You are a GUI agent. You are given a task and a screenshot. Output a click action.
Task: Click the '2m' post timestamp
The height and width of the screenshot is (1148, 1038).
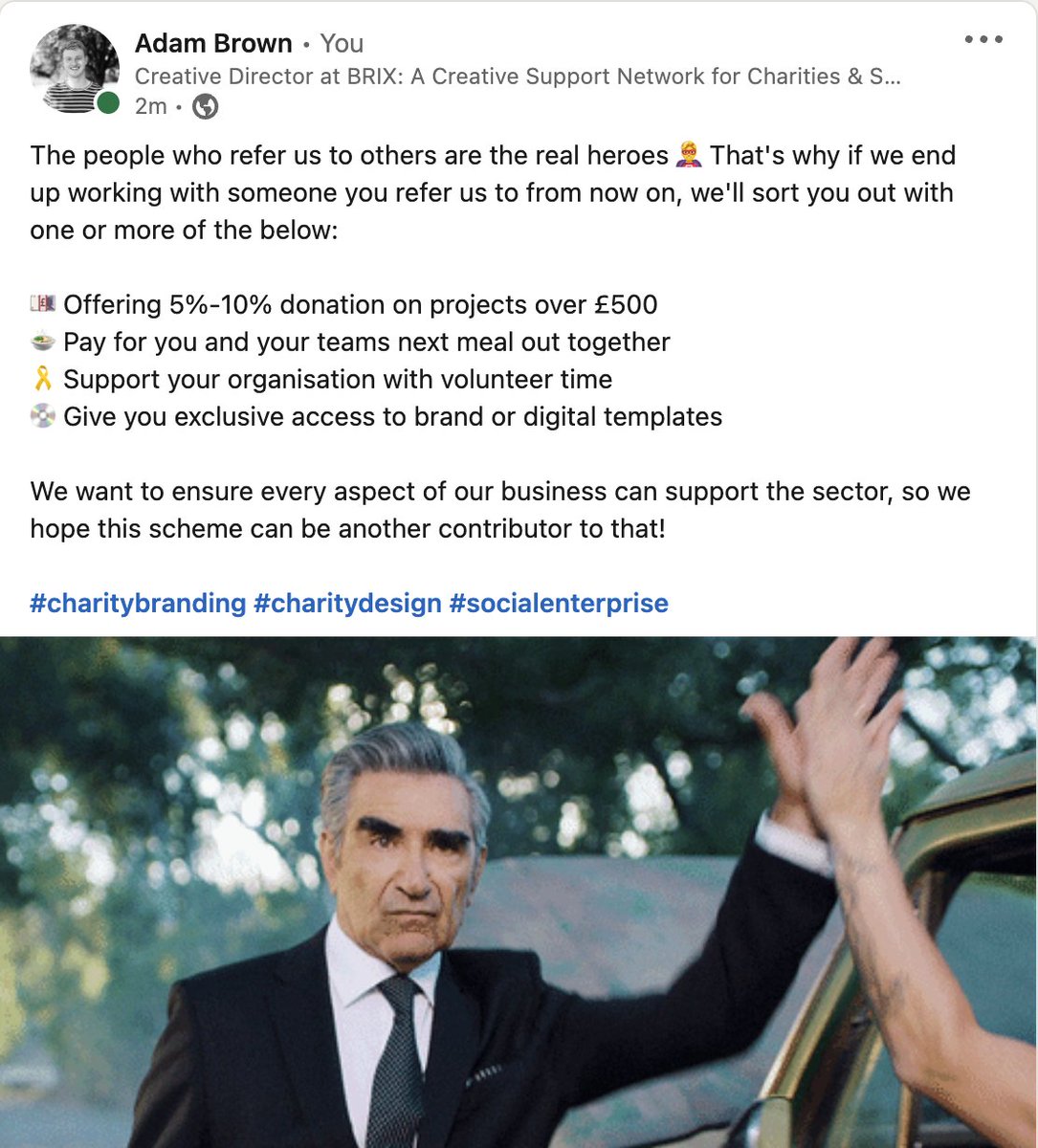(x=151, y=106)
